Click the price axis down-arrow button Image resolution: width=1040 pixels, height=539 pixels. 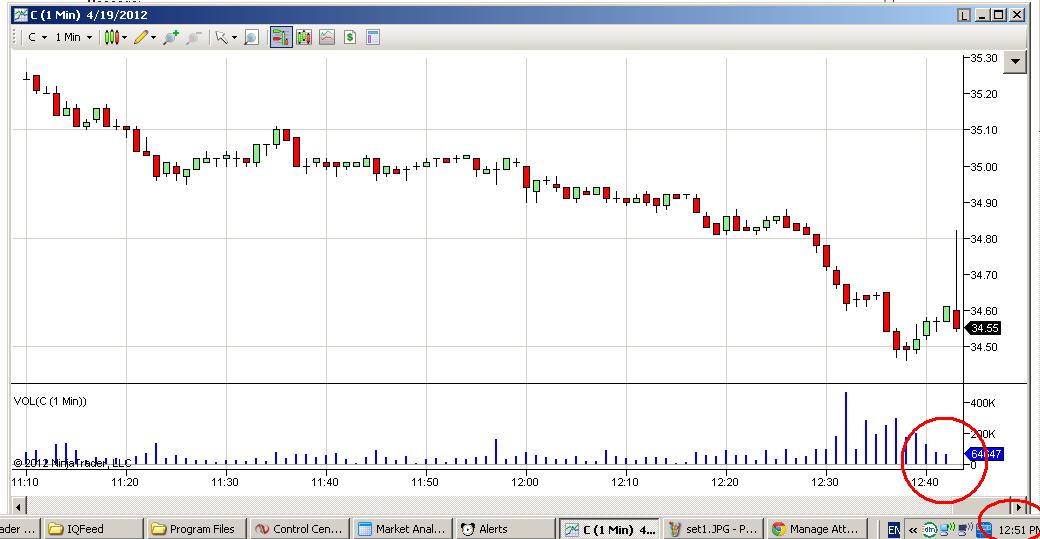coord(1015,62)
